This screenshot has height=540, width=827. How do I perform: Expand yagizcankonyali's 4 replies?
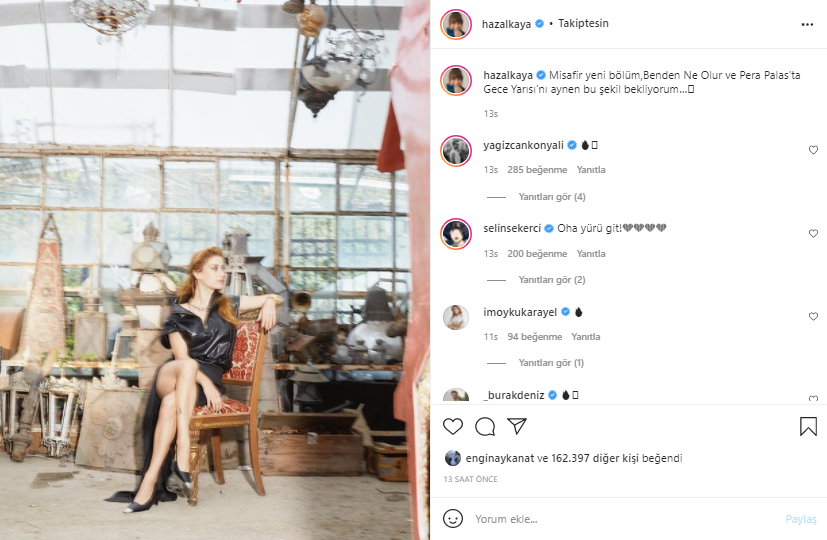coord(551,197)
